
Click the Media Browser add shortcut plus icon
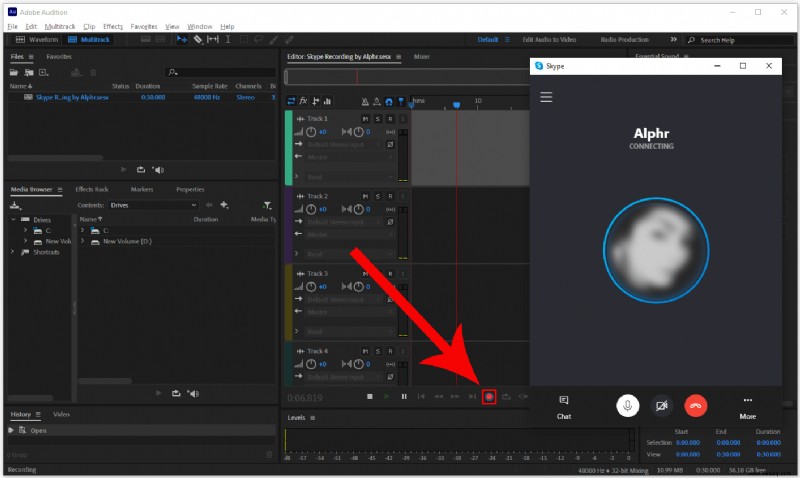[x=224, y=205]
